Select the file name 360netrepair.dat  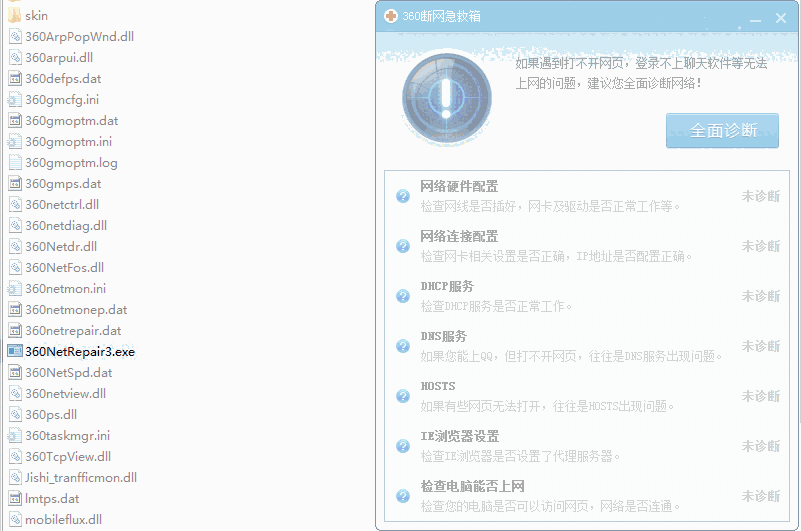73,330
